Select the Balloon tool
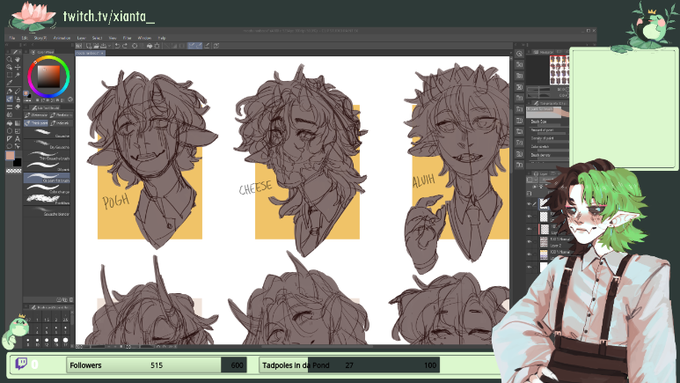680x383 pixels. pyautogui.click(x=10, y=146)
